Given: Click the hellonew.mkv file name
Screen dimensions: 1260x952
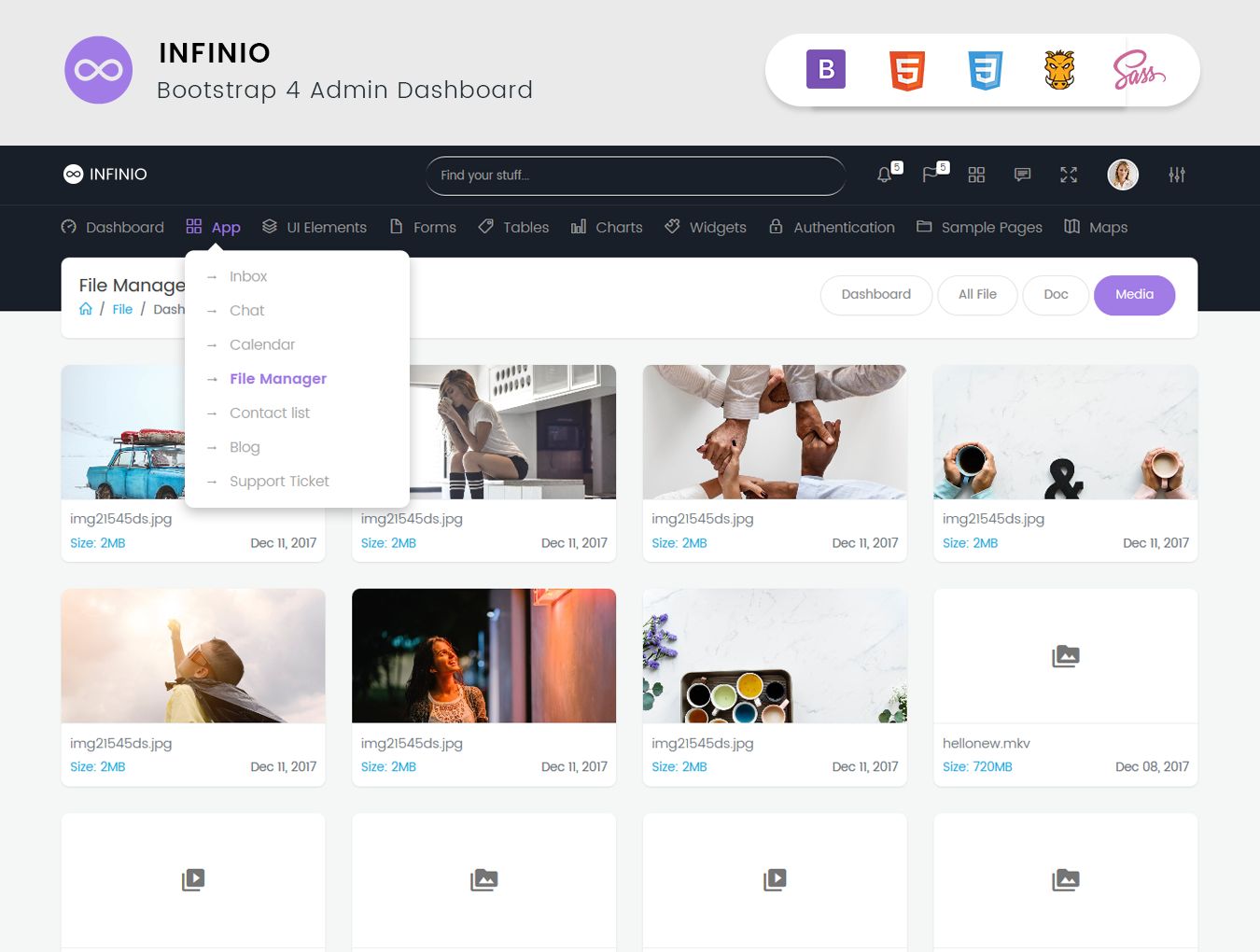Looking at the screenshot, I should click(987, 743).
